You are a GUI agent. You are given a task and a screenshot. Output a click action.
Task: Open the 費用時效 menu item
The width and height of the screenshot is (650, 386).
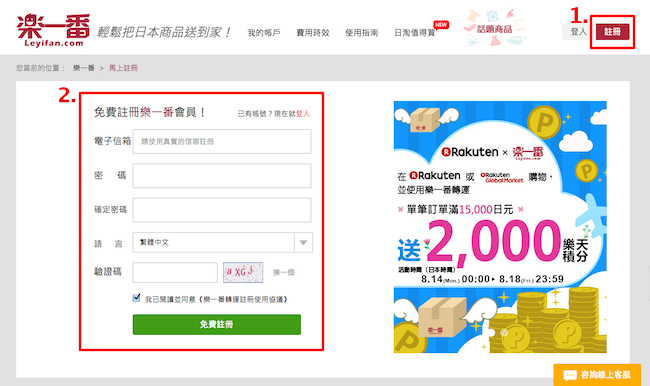coord(313,32)
